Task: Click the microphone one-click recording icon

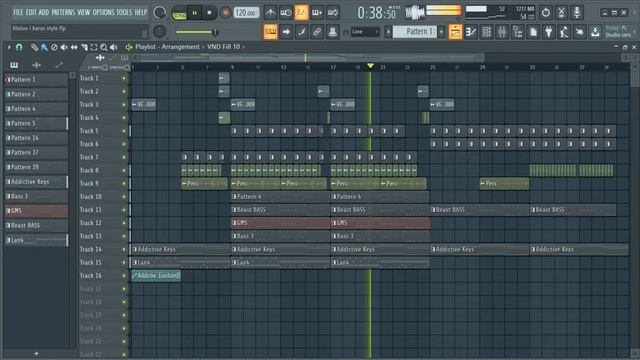Action: tap(577, 13)
